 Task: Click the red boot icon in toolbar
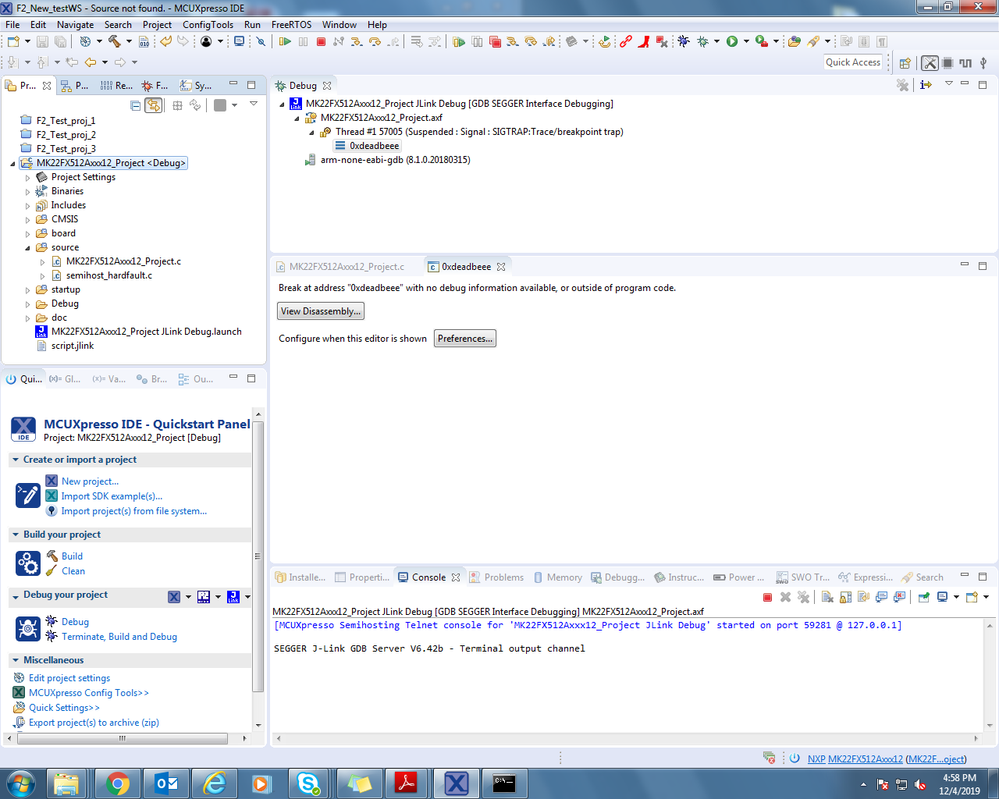coord(643,41)
